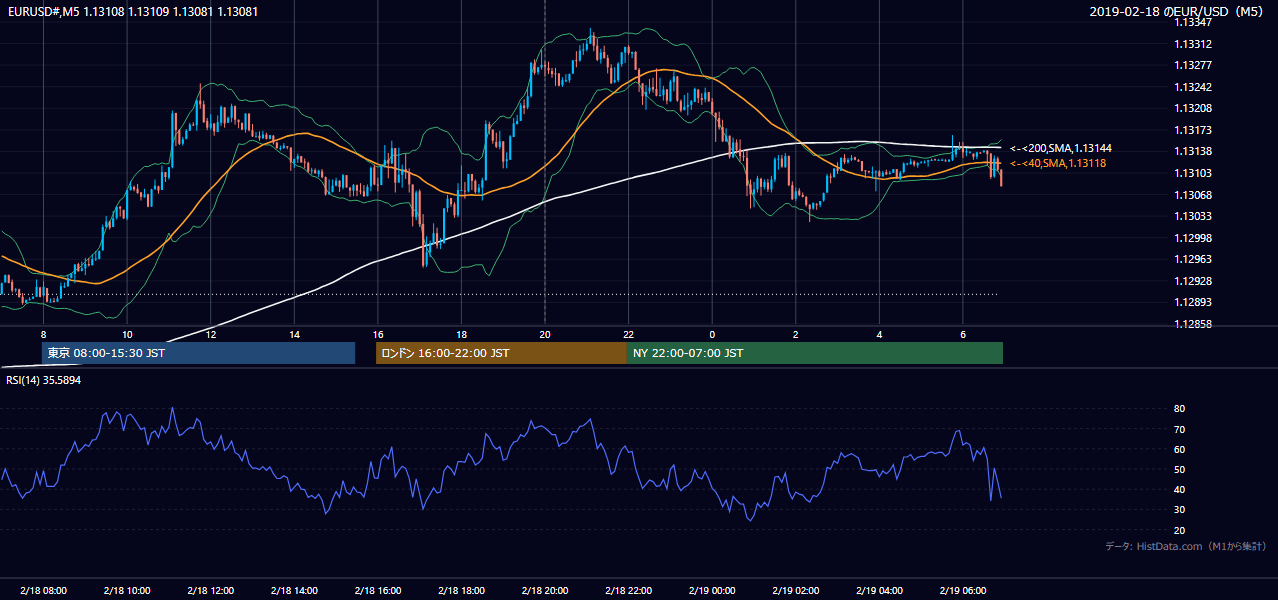Click the 1.13068 price axis label
Viewport: 1278px width, 600px height.
click(x=1193, y=195)
